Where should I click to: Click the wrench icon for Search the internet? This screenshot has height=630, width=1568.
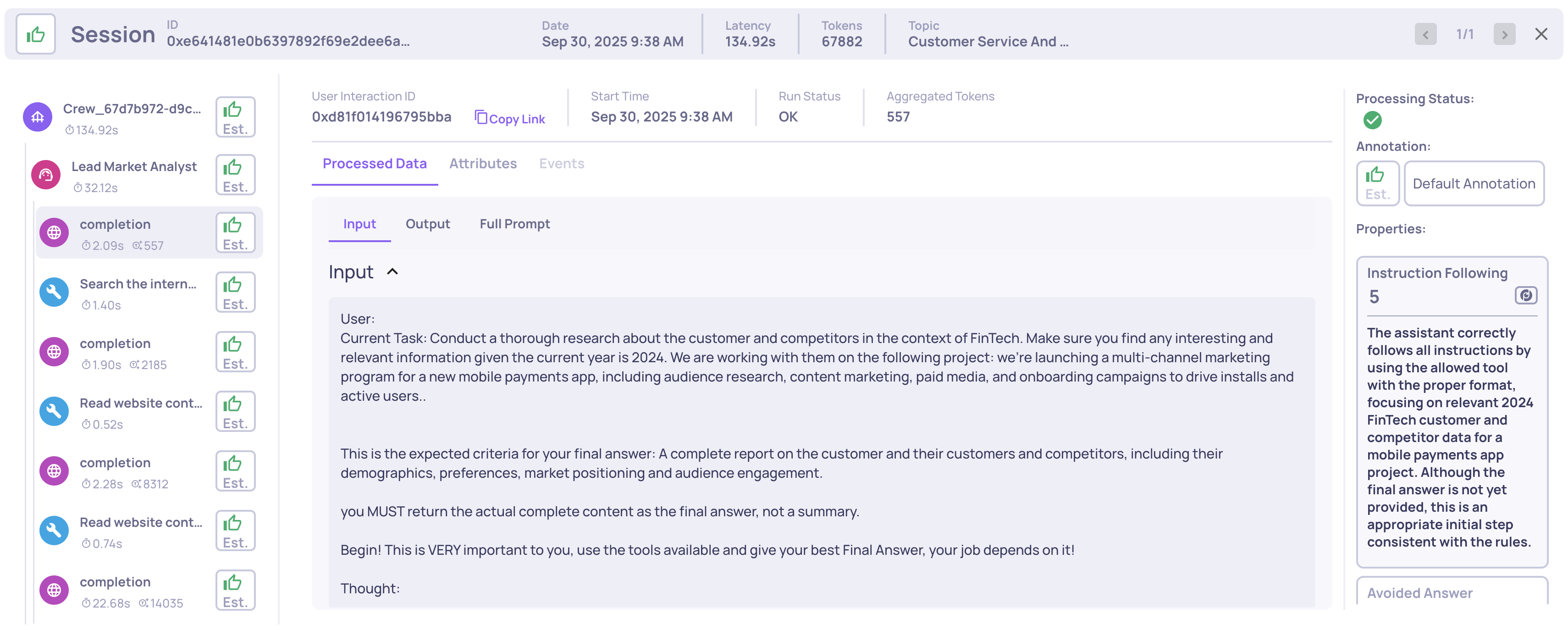[54, 292]
